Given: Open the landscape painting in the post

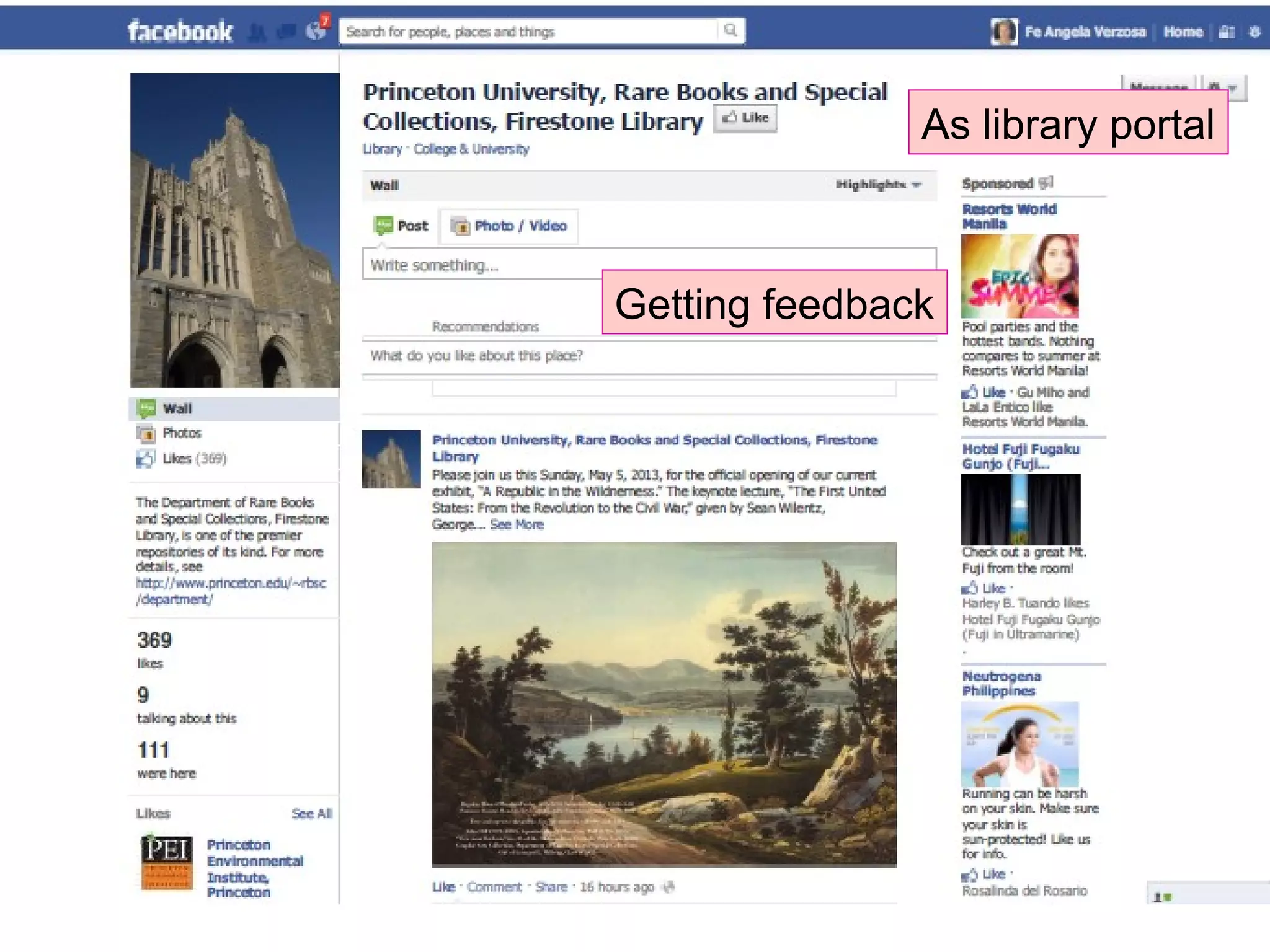Looking at the screenshot, I should (664, 705).
